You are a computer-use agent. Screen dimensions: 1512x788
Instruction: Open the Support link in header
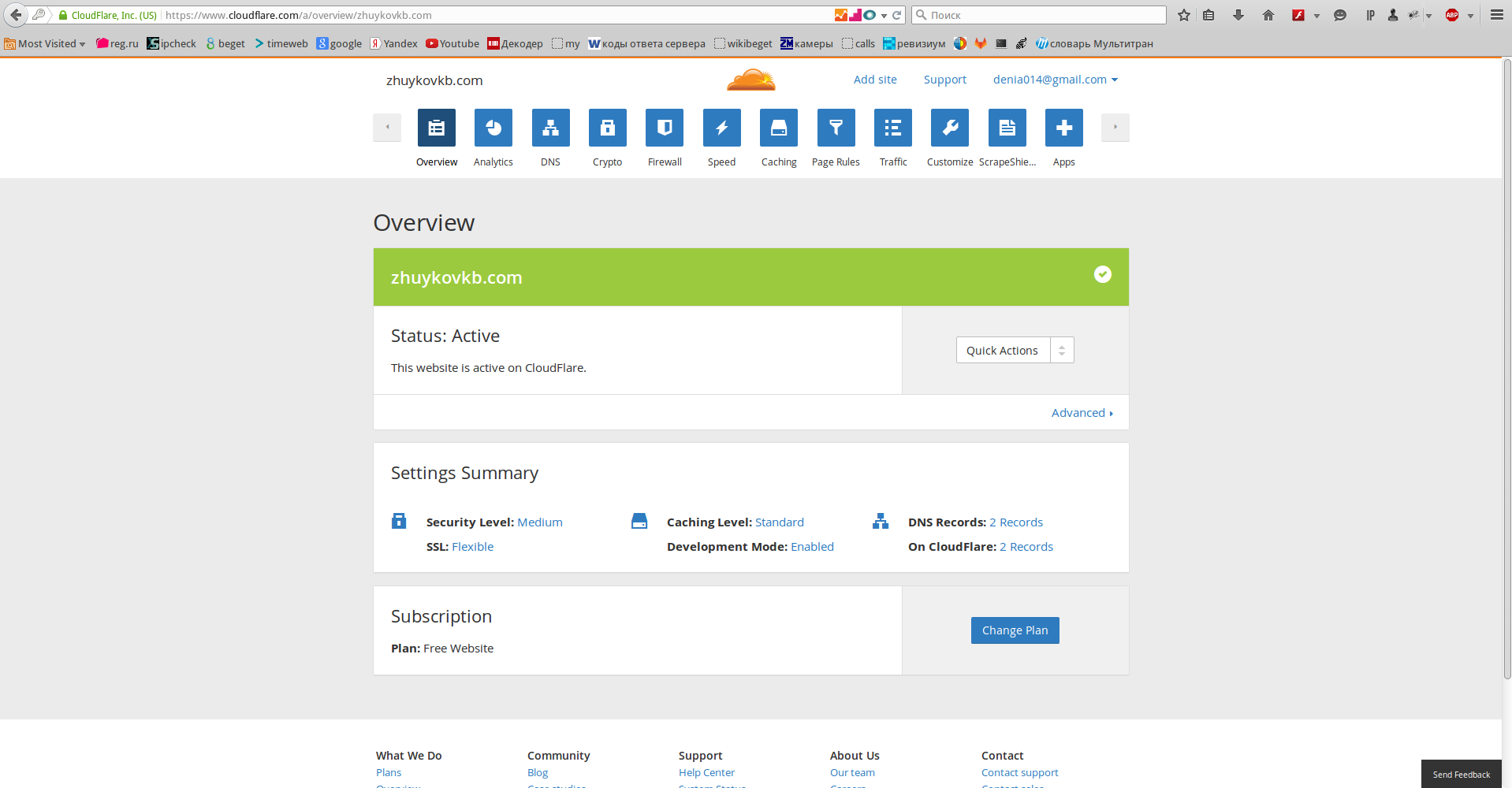tap(945, 80)
